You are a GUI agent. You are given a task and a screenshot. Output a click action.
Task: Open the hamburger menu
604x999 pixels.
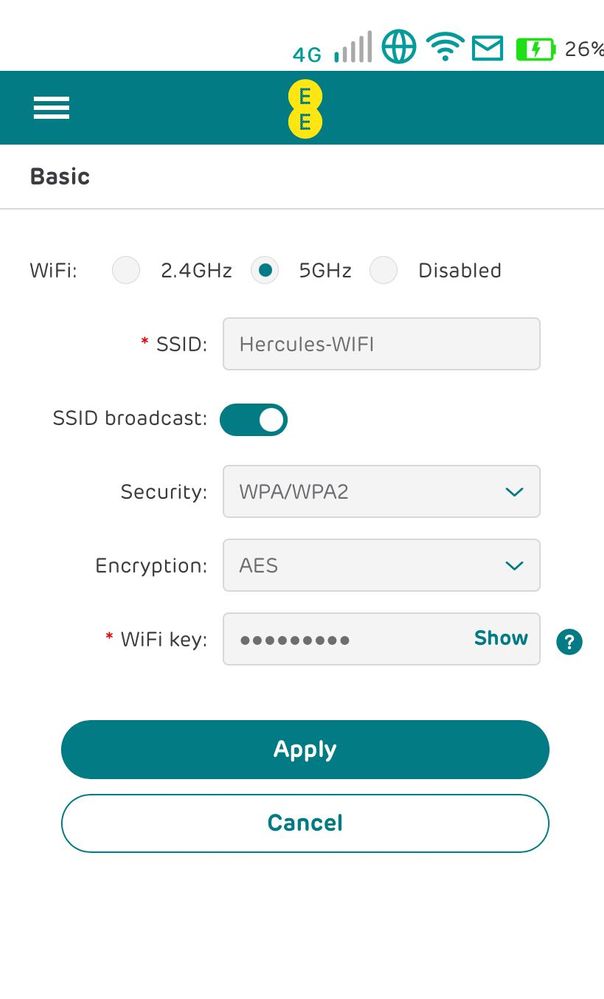point(51,108)
